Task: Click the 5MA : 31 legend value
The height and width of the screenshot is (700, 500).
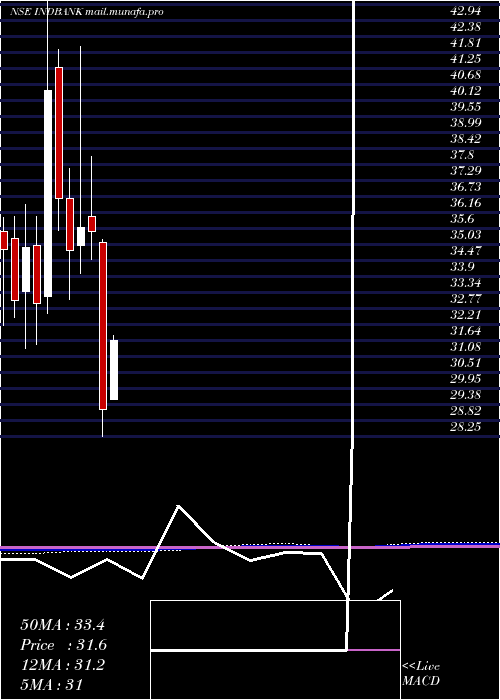Action: click(x=52, y=684)
